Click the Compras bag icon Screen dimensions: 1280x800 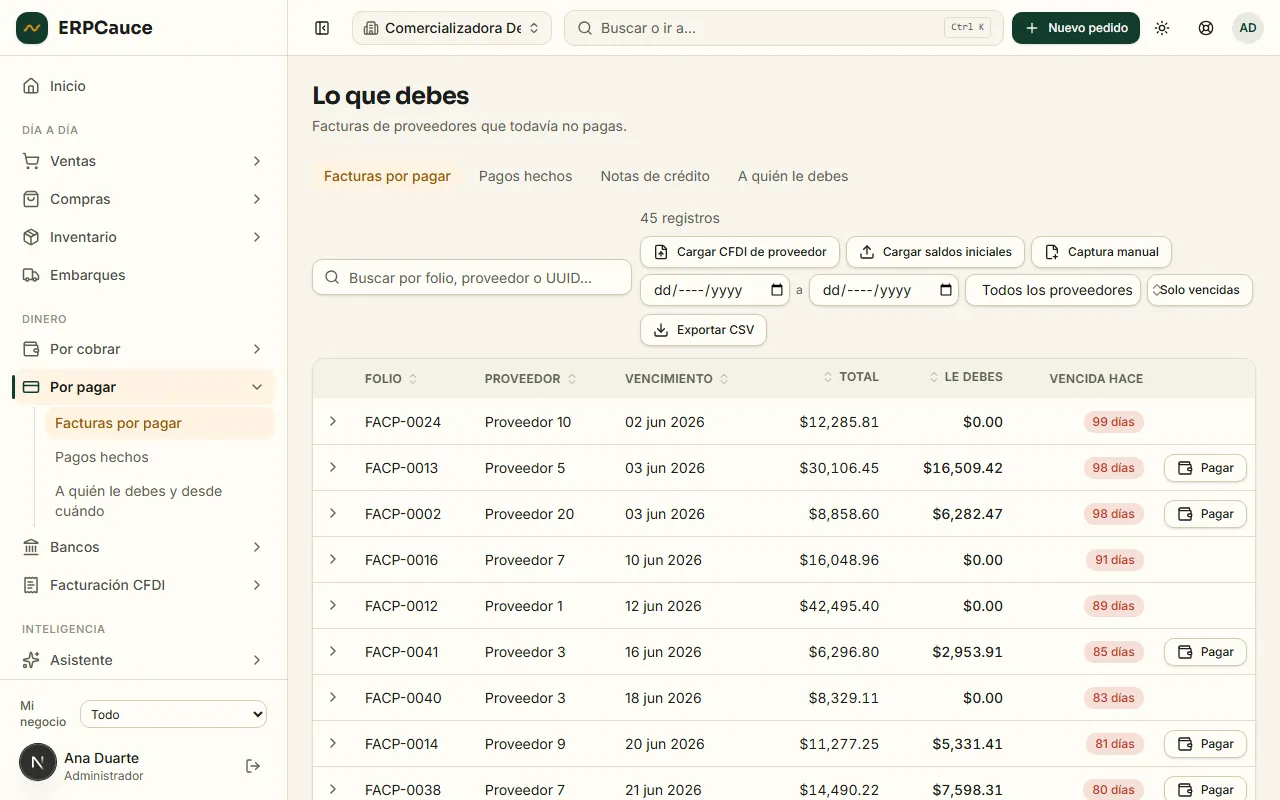[31, 199]
